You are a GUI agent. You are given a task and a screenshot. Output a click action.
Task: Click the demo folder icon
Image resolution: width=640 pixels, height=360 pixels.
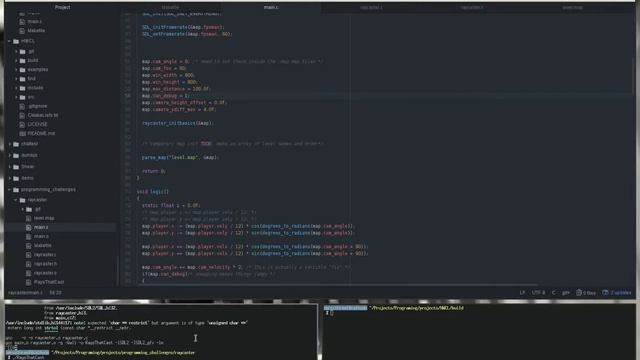click(x=16, y=178)
